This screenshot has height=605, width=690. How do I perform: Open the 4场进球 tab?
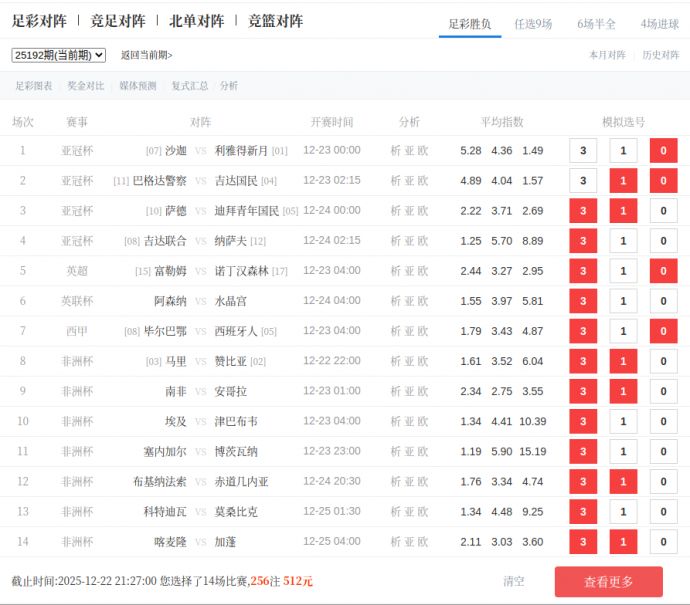click(x=659, y=24)
